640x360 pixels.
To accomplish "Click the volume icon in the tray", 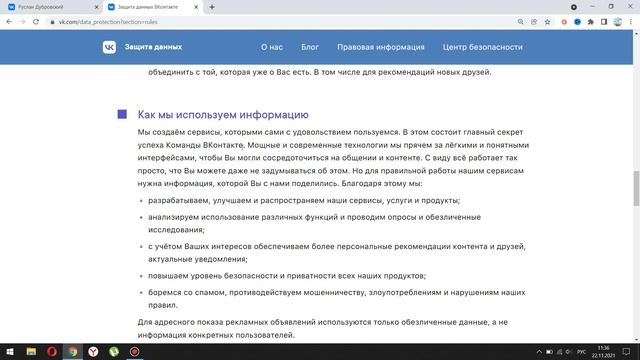I will [x=569, y=352].
